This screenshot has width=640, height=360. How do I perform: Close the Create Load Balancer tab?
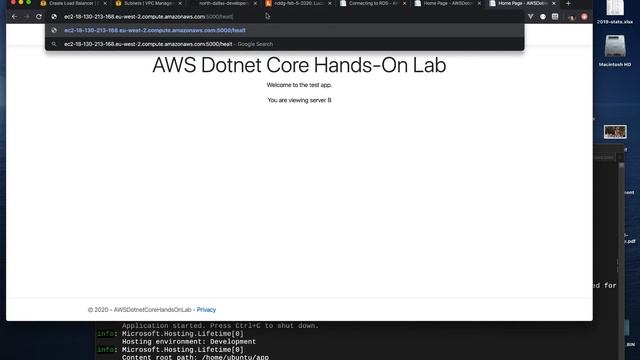pos(105,3)
